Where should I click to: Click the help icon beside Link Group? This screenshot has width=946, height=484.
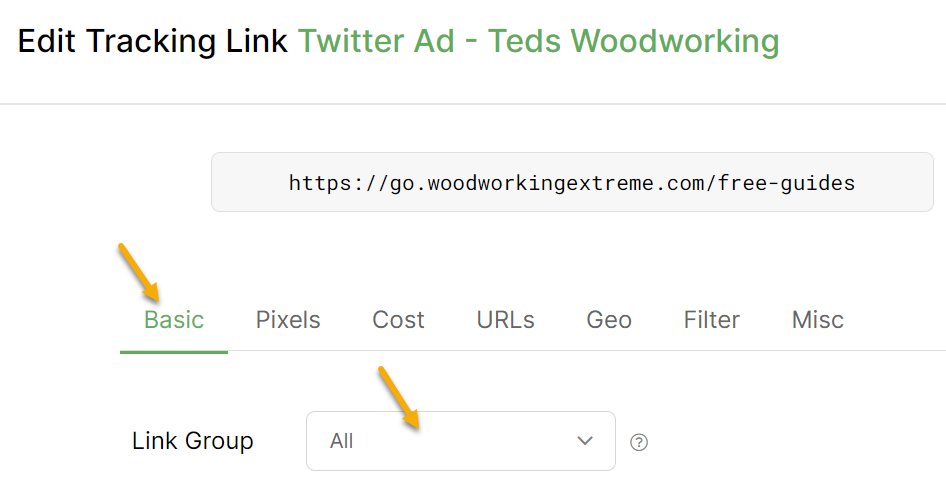click(639, 442)
